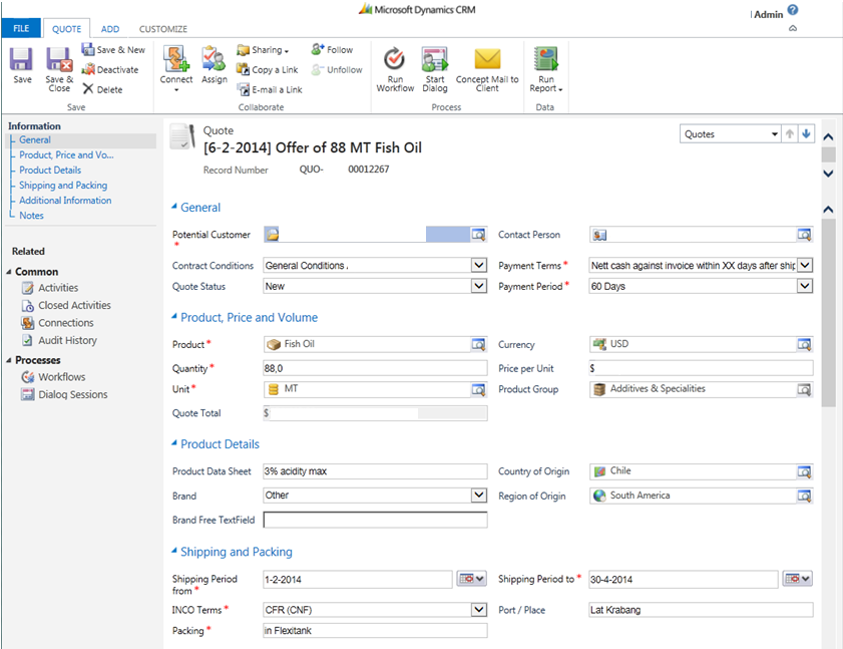Collapse the Product Details section
Screen dimensions: 843x649
[x=174, y=444]
